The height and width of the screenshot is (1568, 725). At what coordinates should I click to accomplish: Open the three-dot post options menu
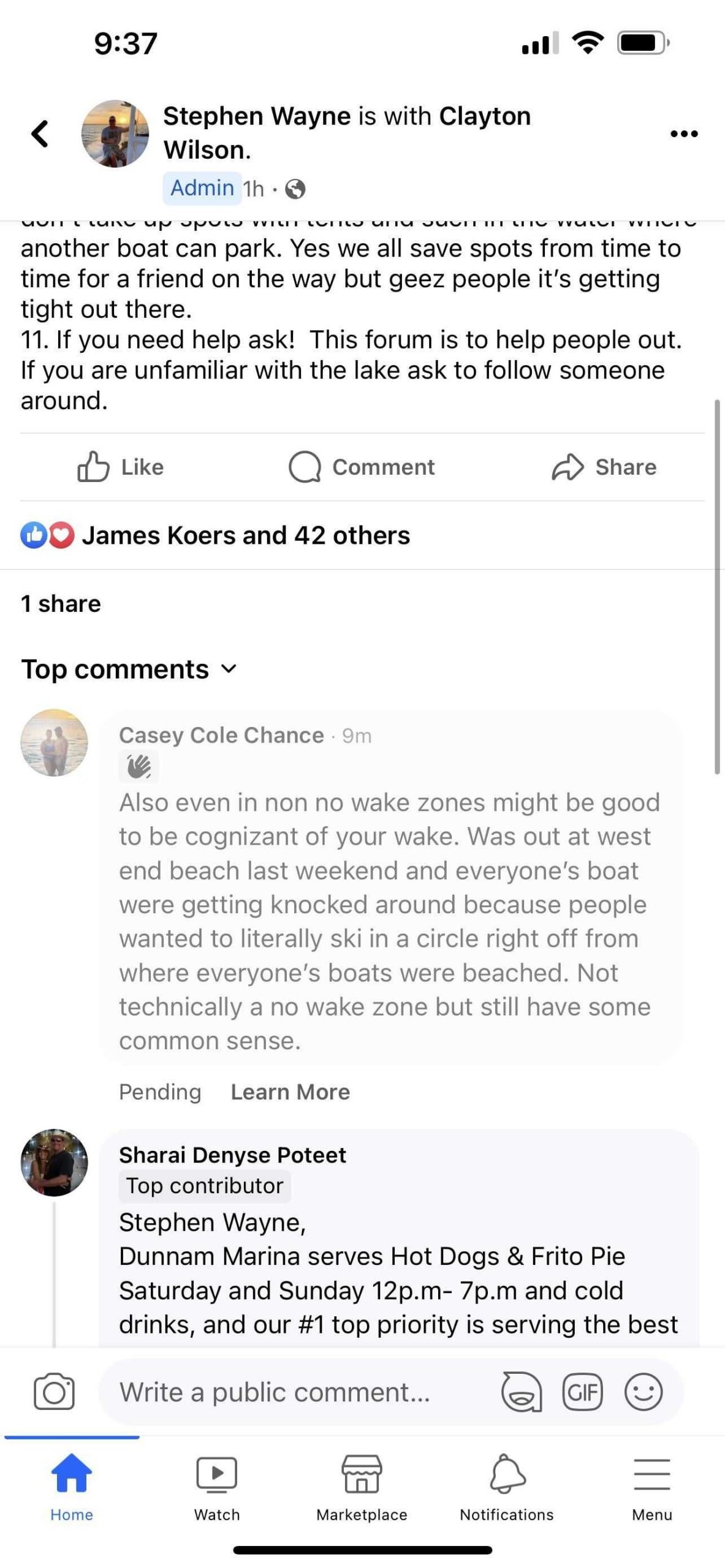click(x=684, y=134)
